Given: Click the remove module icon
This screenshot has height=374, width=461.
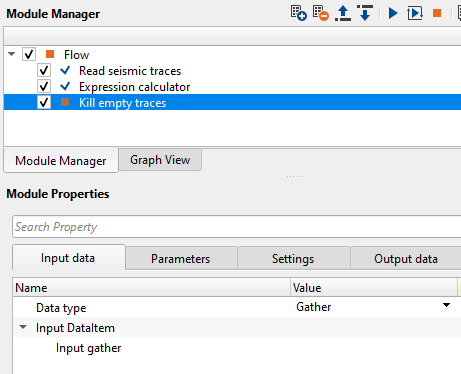Looking at the screenshot, I should (321, 13).
